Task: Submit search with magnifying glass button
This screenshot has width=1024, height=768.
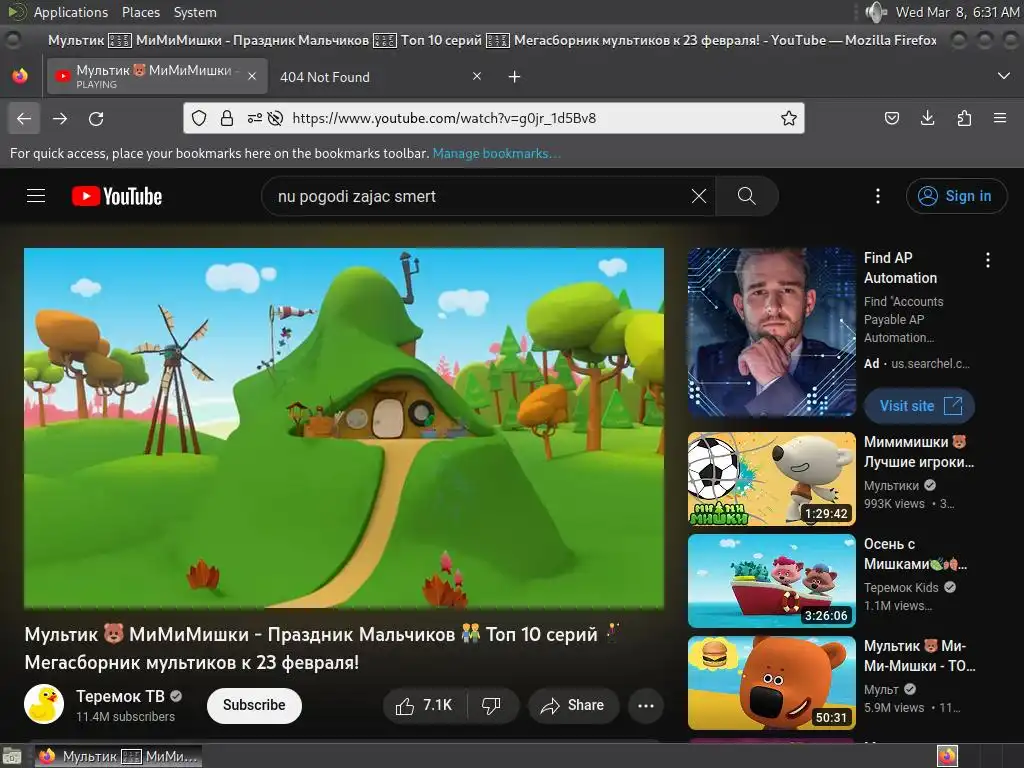Action: [746, 196]
